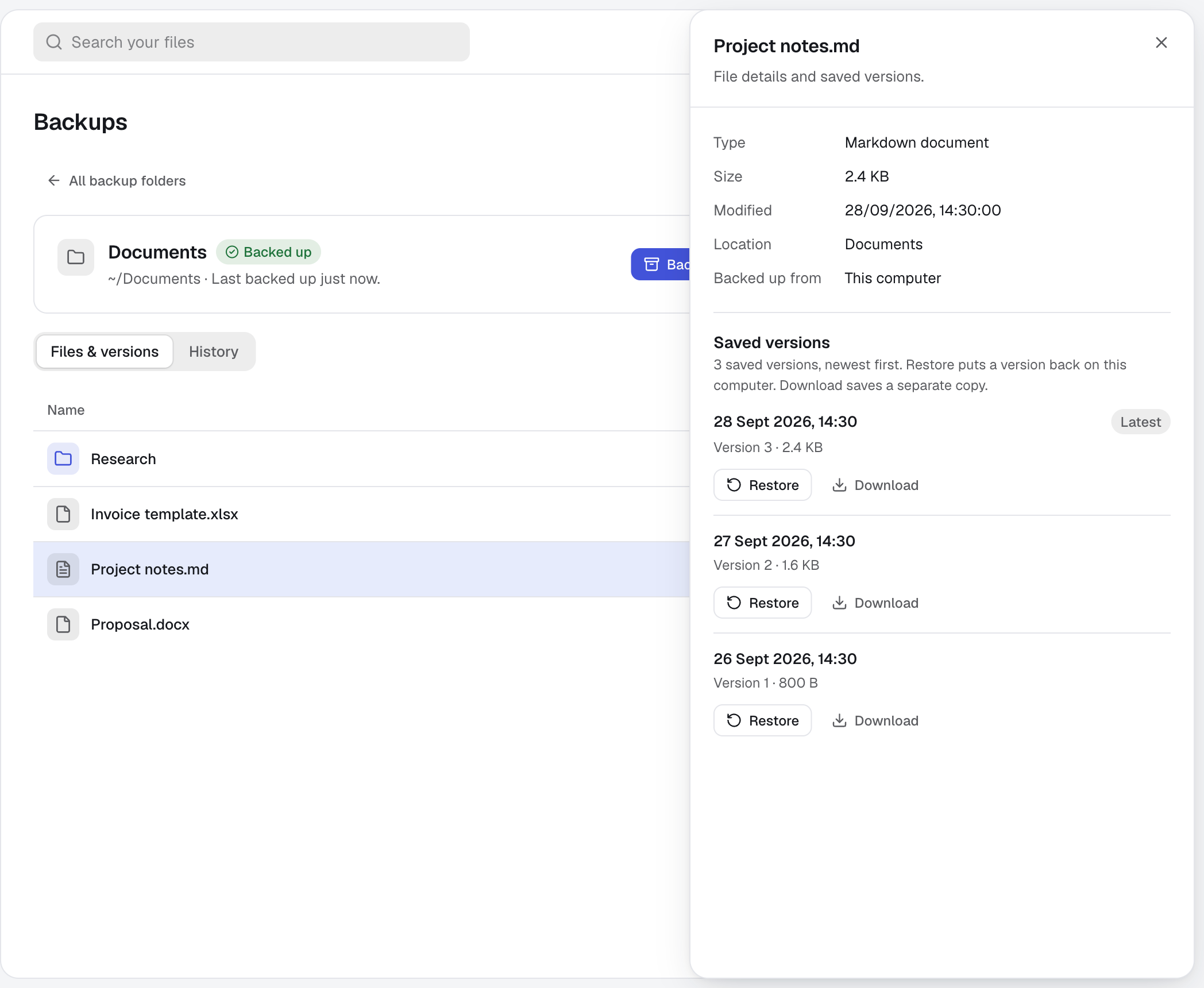Click the Latest badge on Version 3
The width and height of the screenshot is (1204, 988).
1140,422
